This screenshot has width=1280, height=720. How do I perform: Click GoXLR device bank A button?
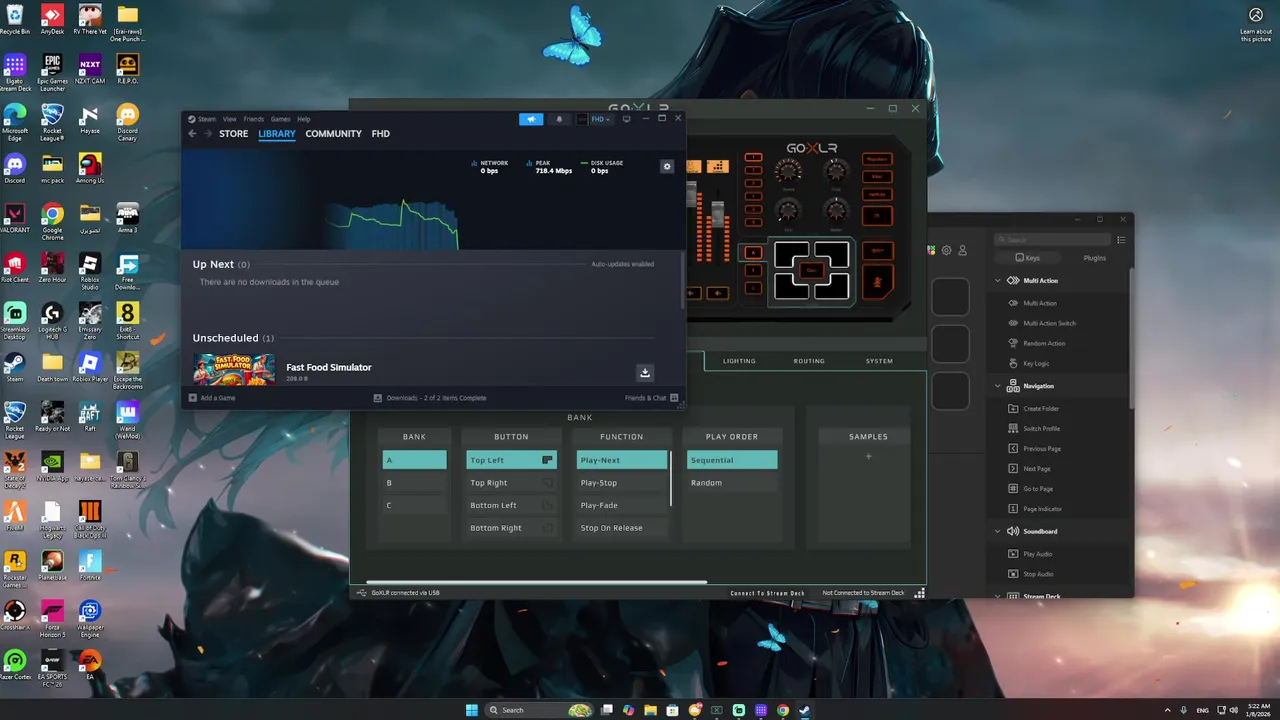753,252
